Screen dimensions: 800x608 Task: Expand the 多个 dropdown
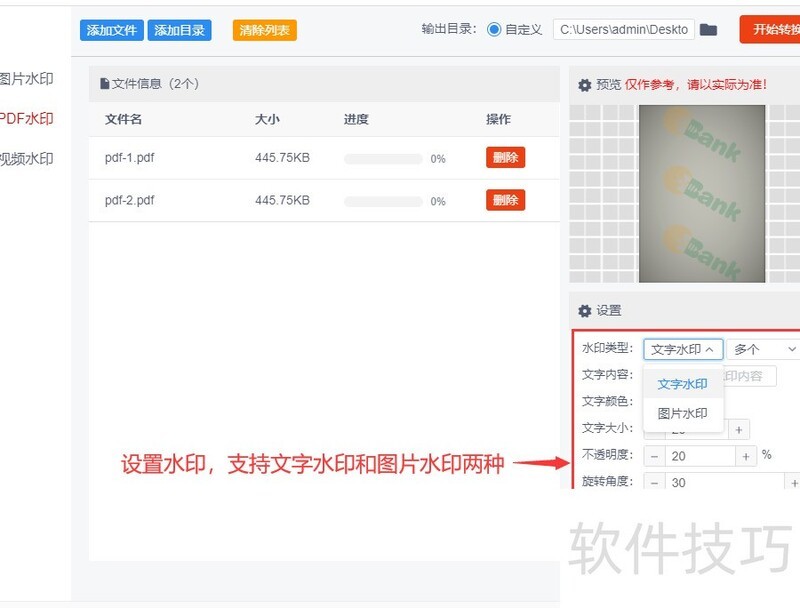(x=763, y=349)
